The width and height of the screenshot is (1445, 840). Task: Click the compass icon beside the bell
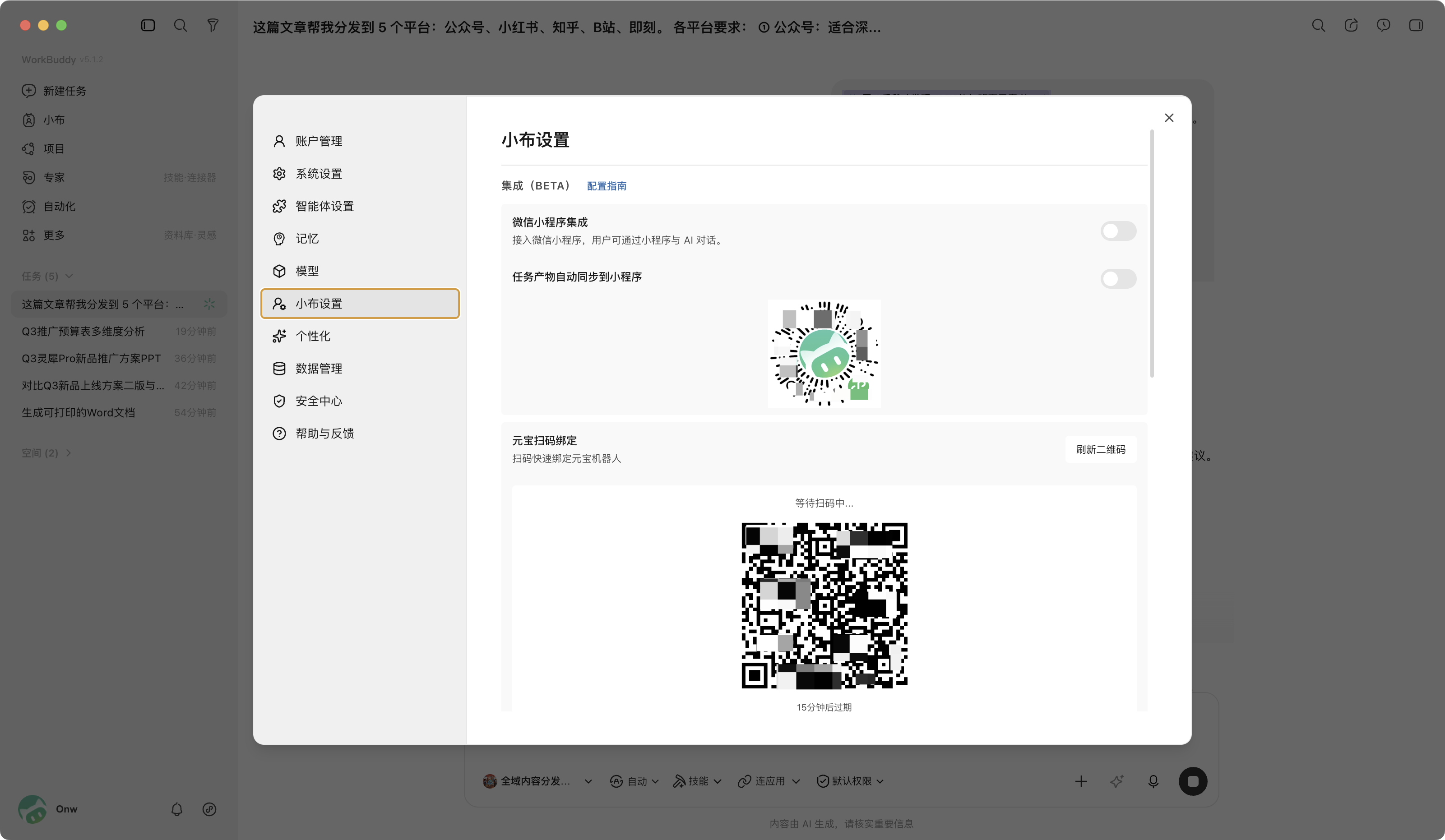point(209,809)
